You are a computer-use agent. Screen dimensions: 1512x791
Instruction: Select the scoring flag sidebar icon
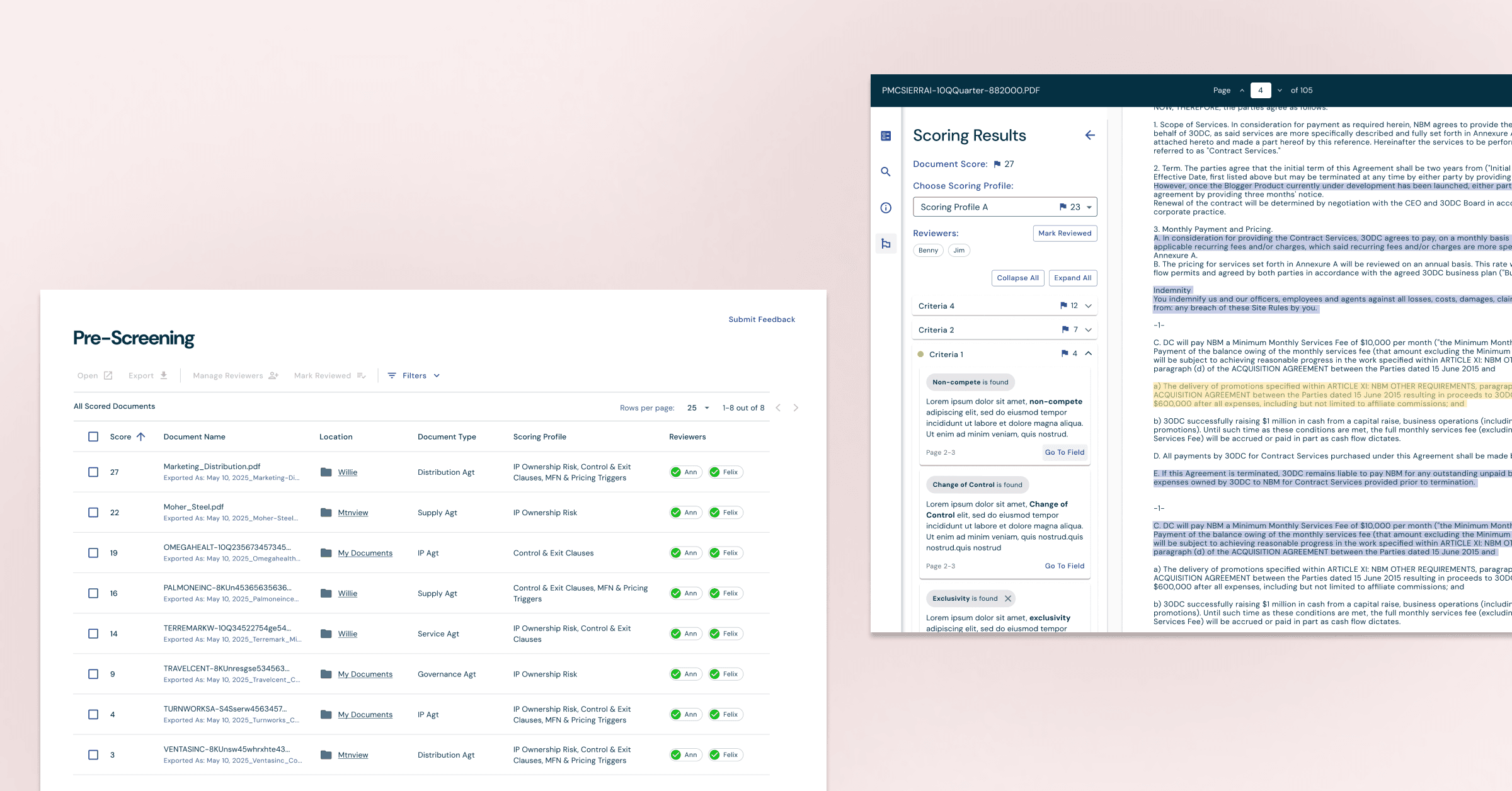886,244
